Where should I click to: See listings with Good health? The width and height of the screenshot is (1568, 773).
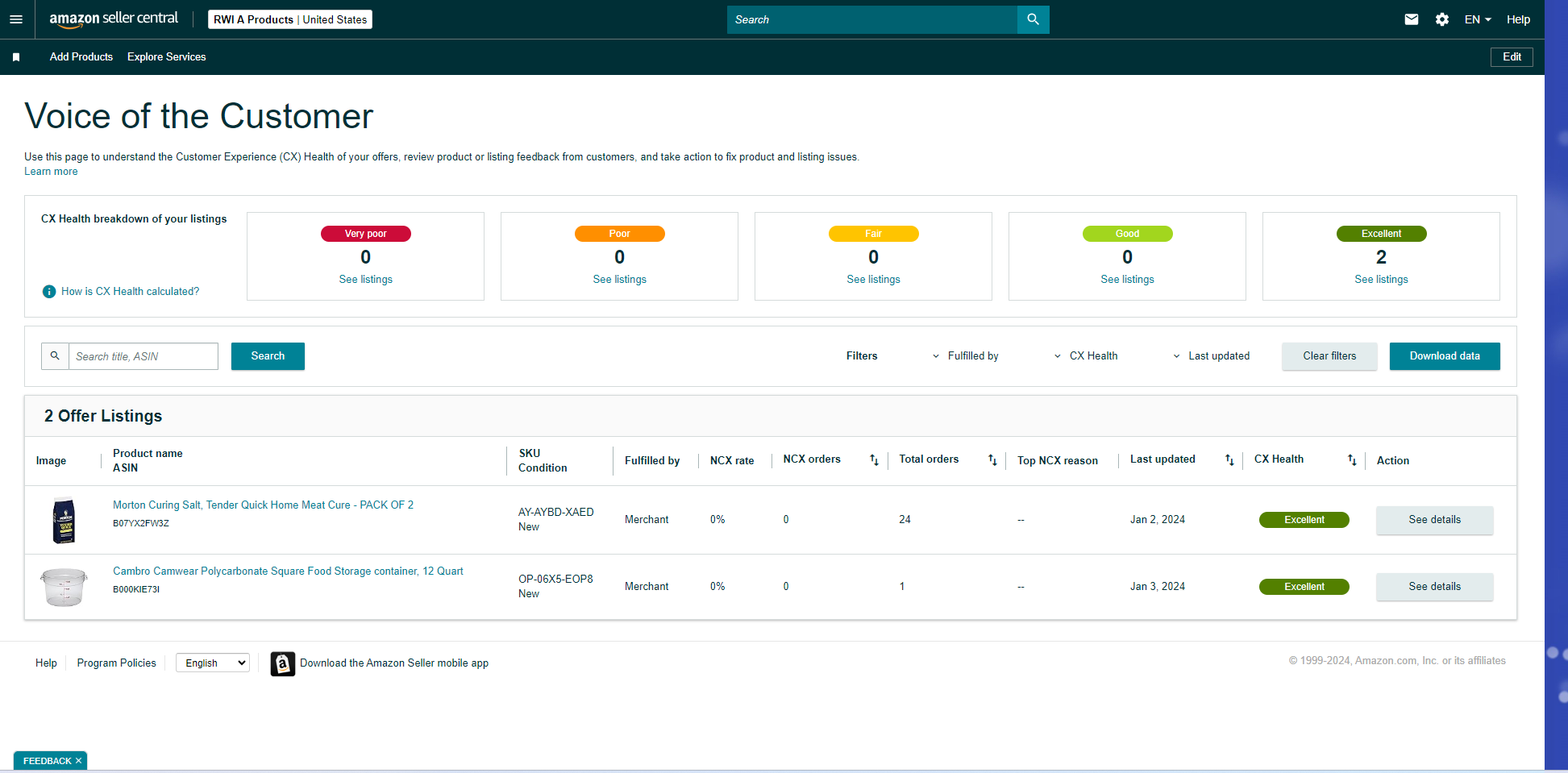(x=1128, y=280)
